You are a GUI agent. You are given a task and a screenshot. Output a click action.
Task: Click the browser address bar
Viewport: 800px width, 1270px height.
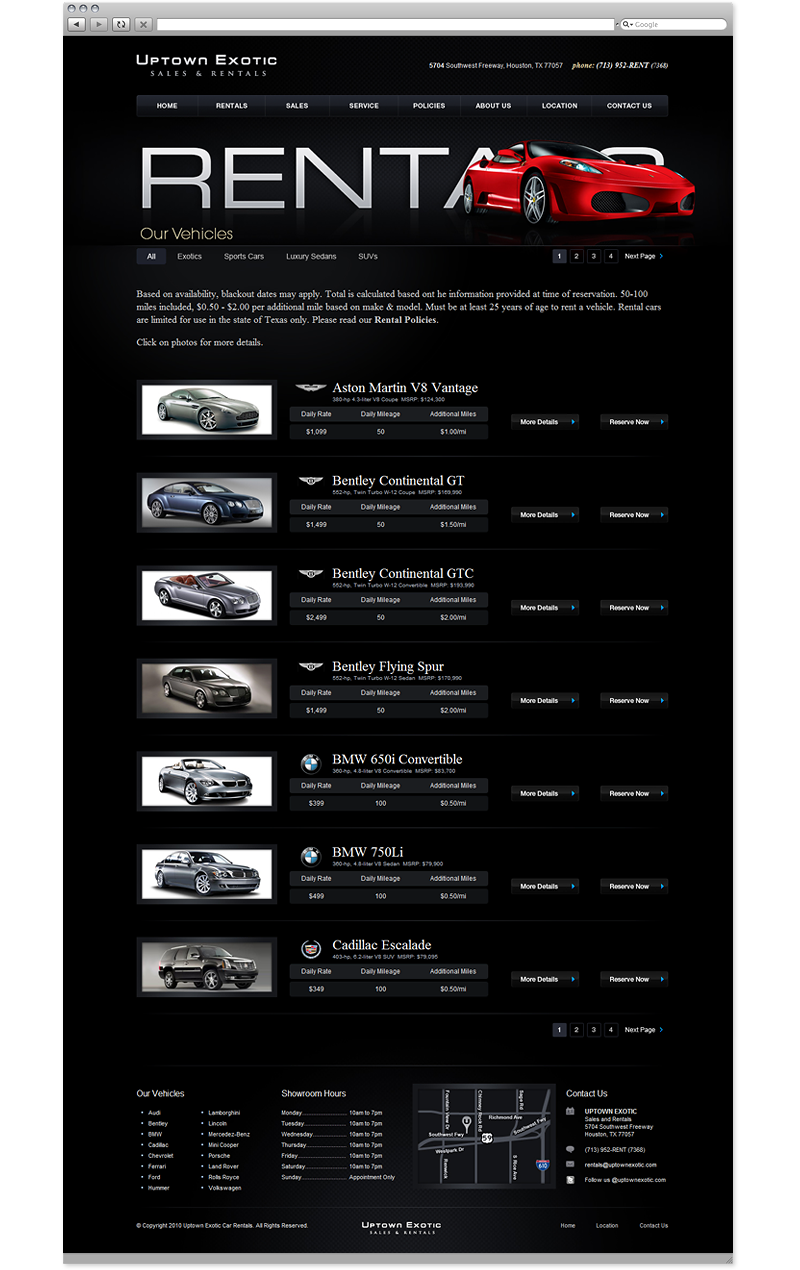pos(385,24)
